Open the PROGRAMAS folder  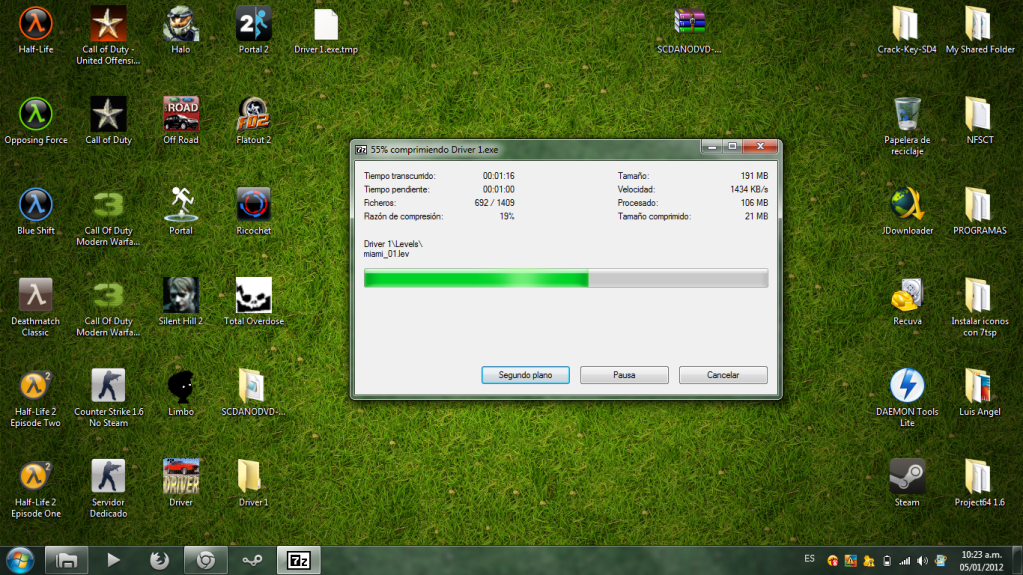[x=979, y=211]
